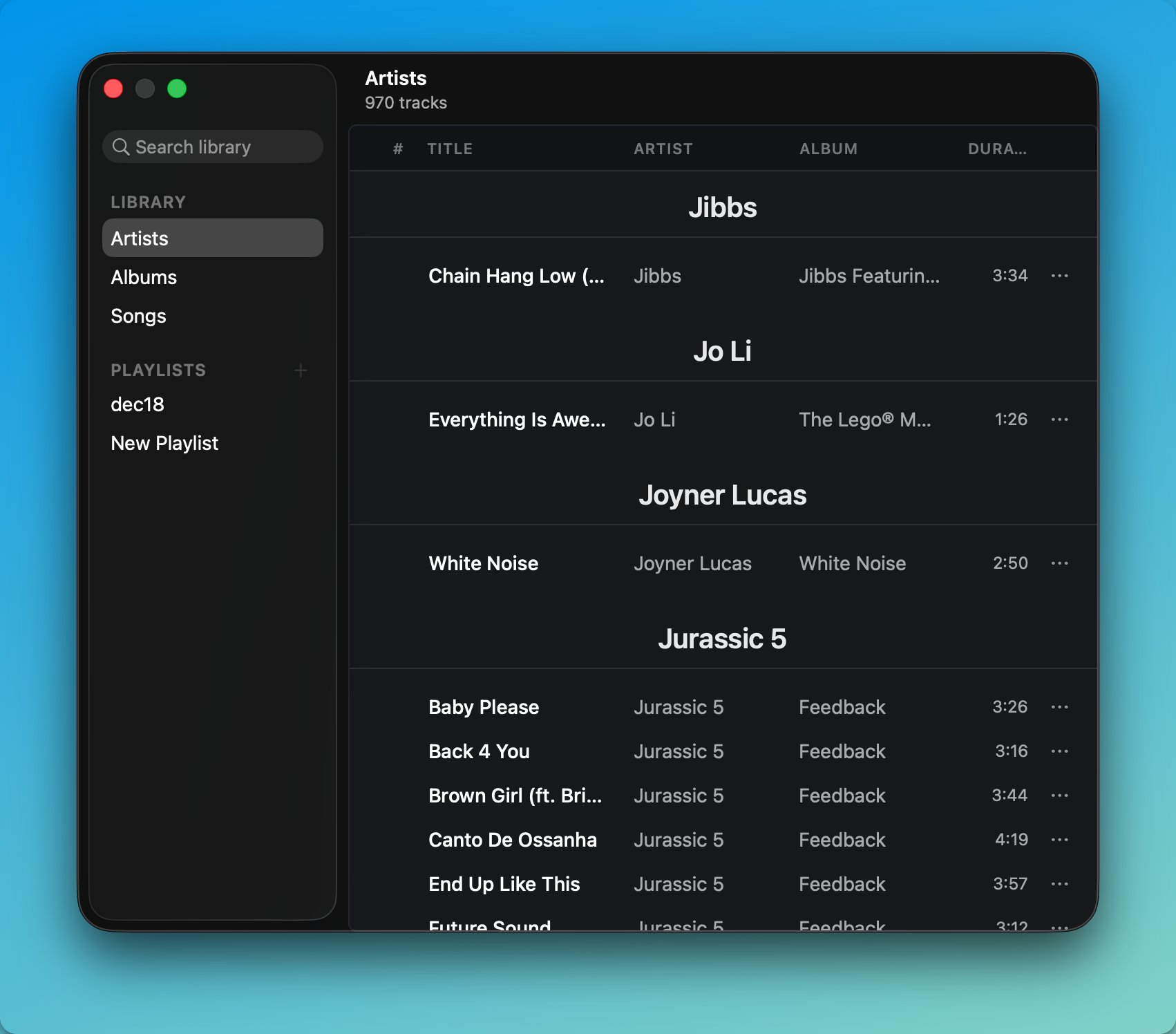Select the Joyner Lucas artist group heading

pyautogui.click(x=723, y=495)
